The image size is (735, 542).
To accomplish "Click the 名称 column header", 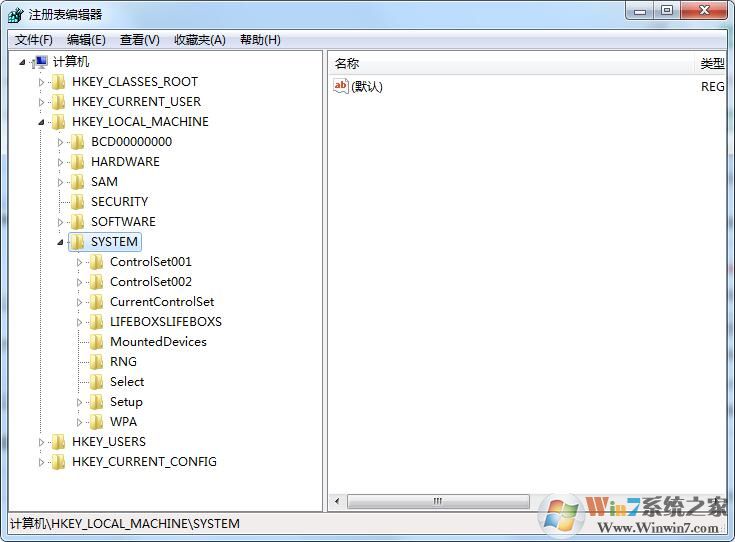I will (x=511, y=64).
